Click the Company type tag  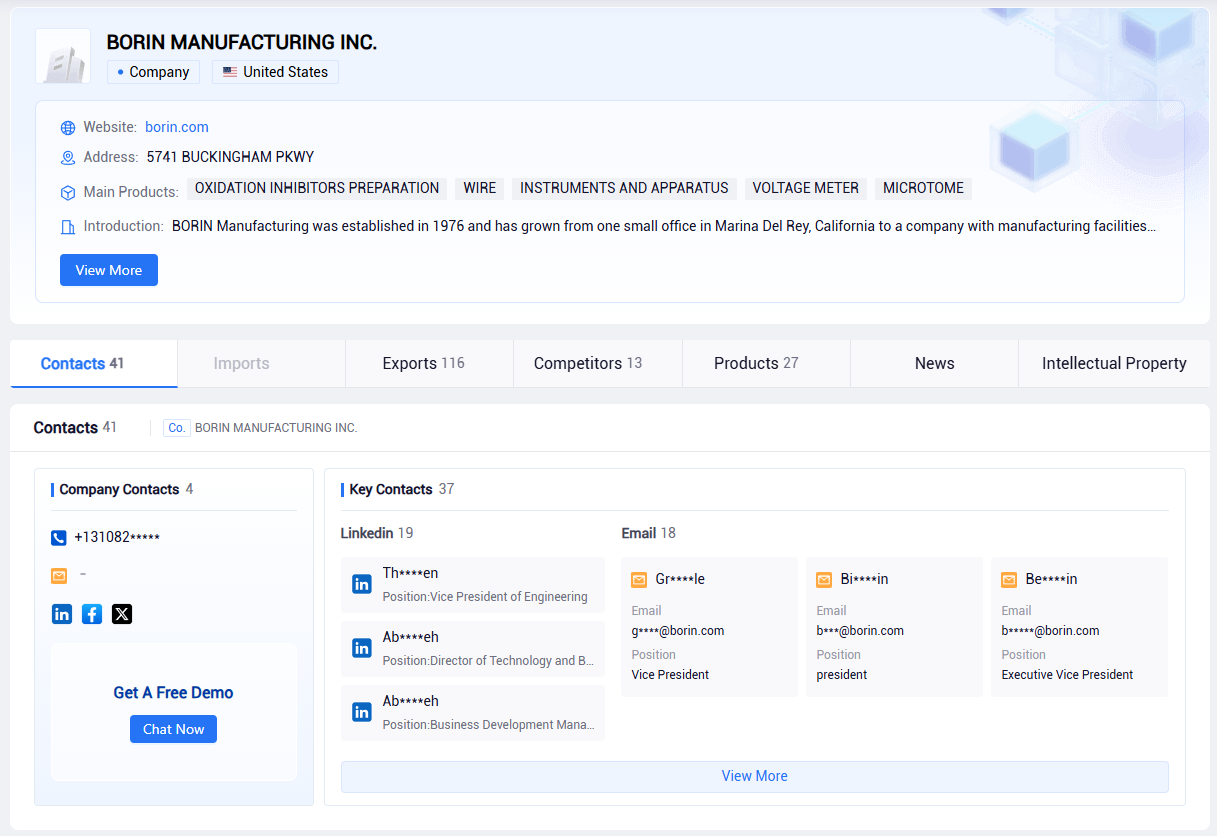point(154,72)
